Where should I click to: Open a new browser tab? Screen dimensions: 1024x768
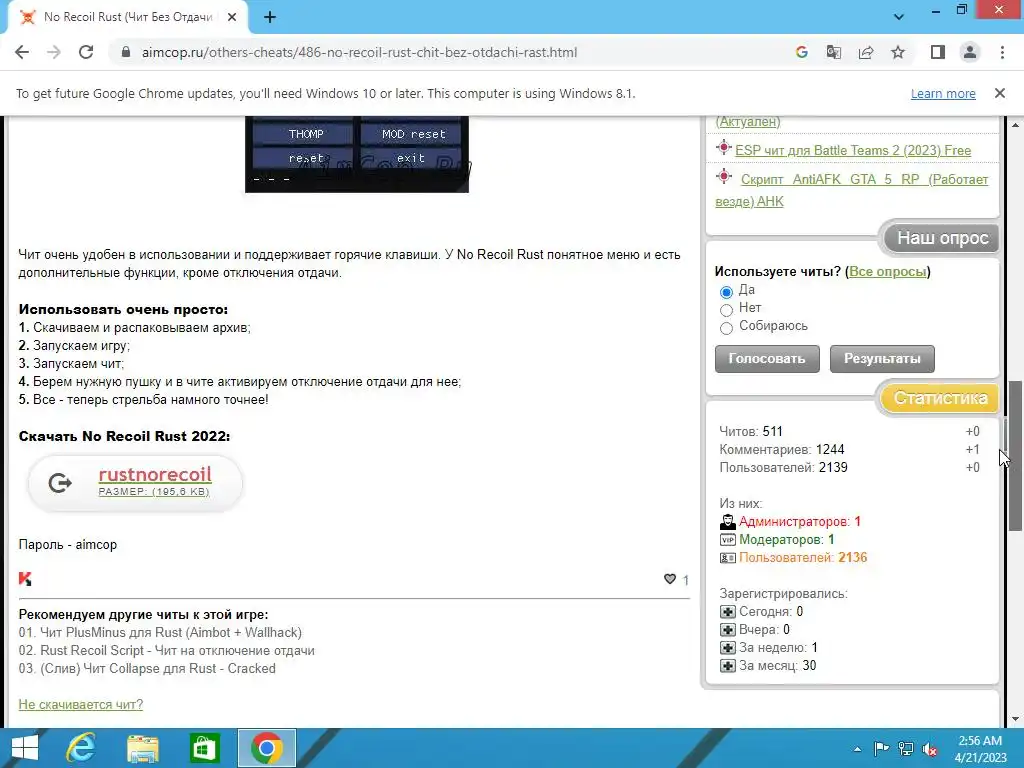270,17
